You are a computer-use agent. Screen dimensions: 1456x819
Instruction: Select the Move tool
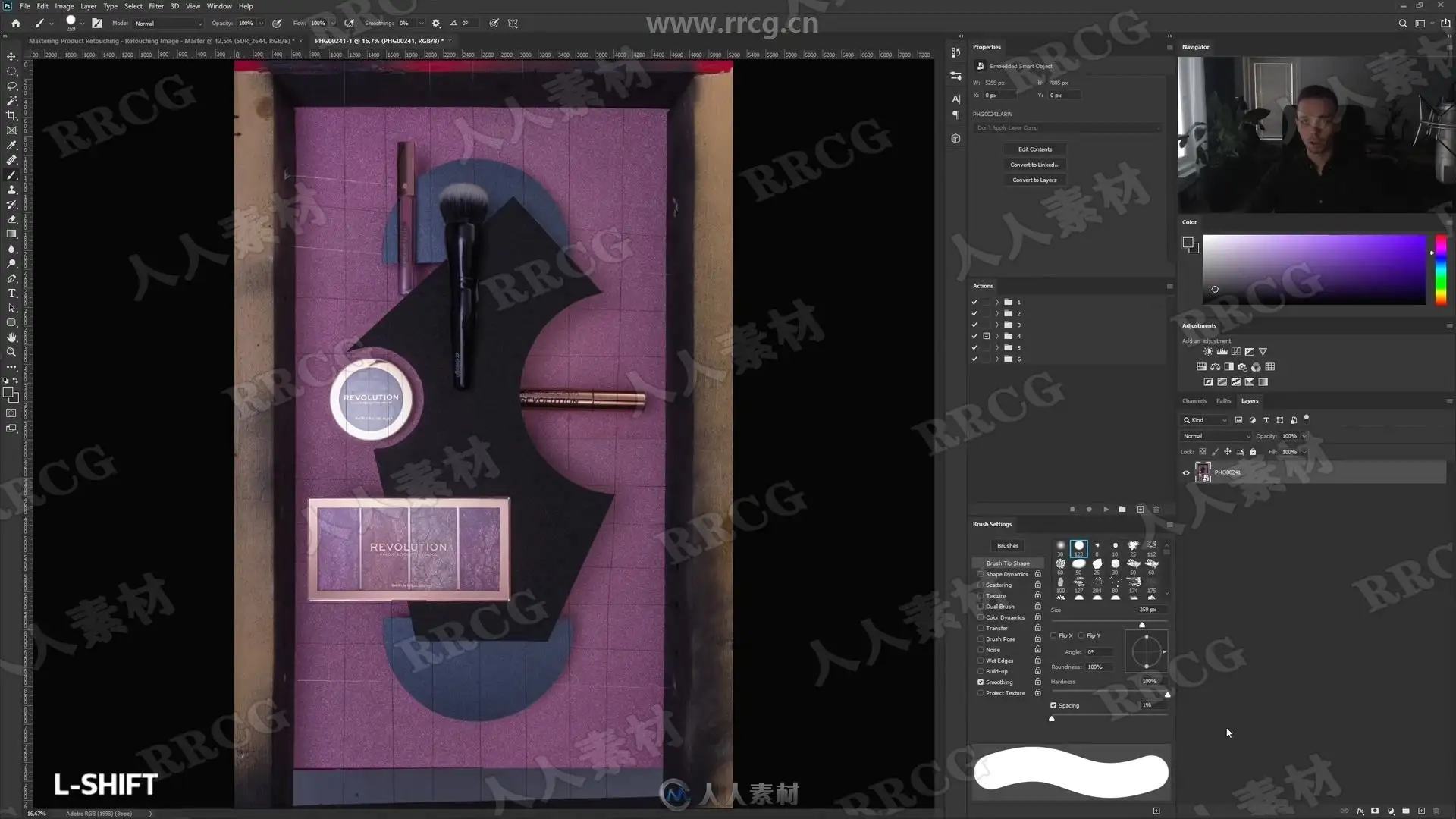click(x=11, y=56)
